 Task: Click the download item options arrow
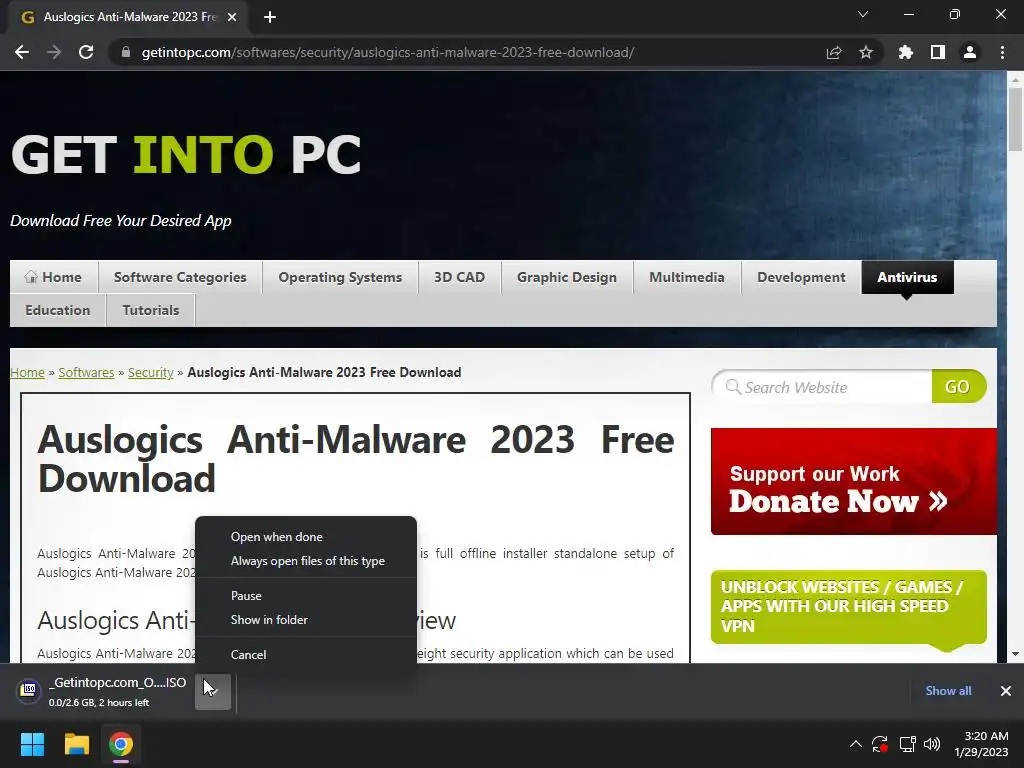pos(213,692)
